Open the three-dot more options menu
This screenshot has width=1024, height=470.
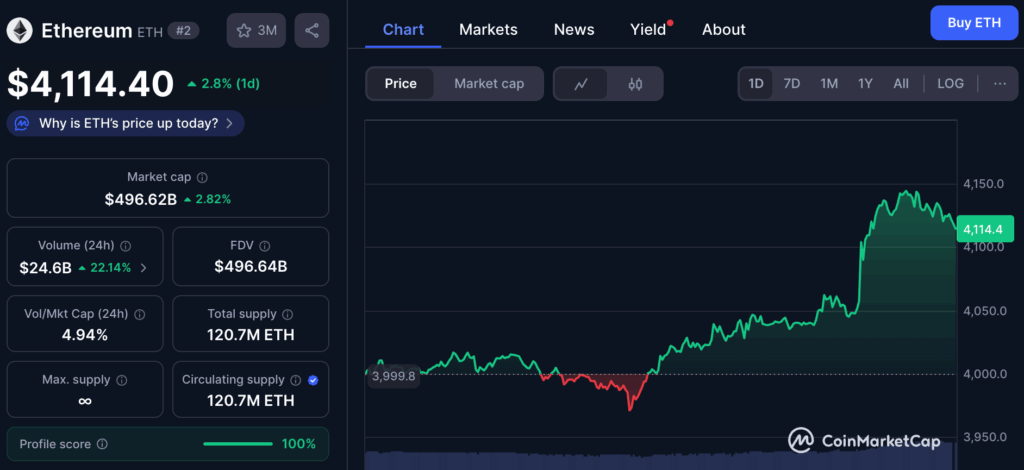pyautogui.click(x=999, y=84)
